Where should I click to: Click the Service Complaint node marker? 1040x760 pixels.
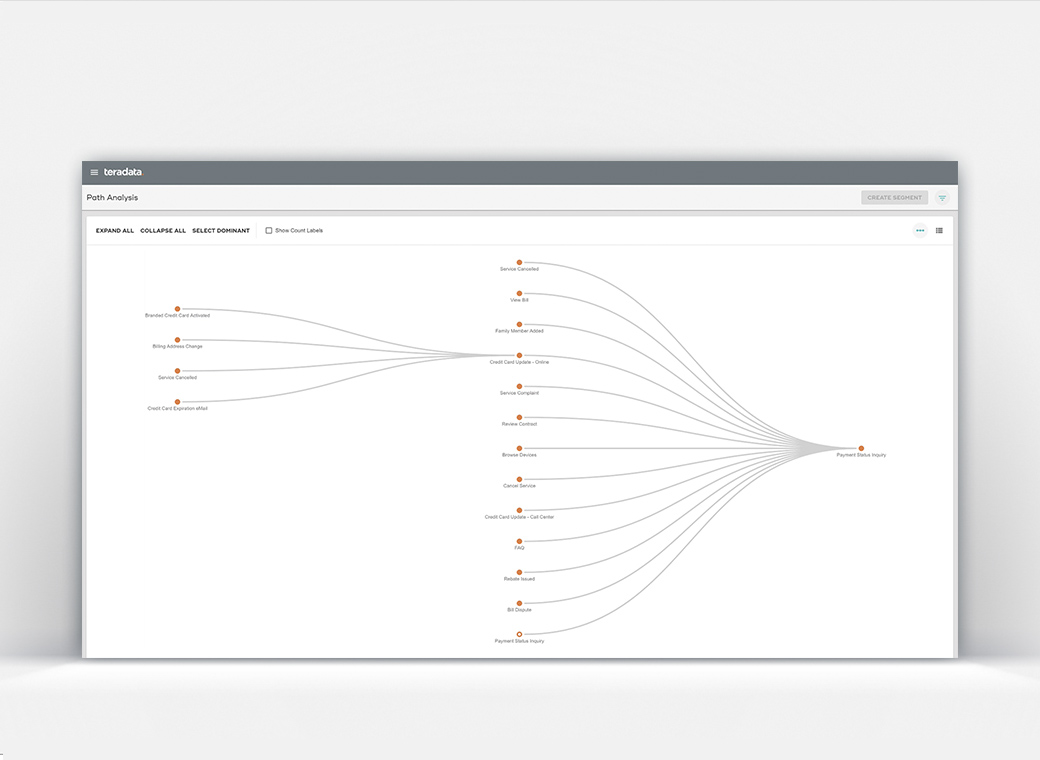click(519, 386)
